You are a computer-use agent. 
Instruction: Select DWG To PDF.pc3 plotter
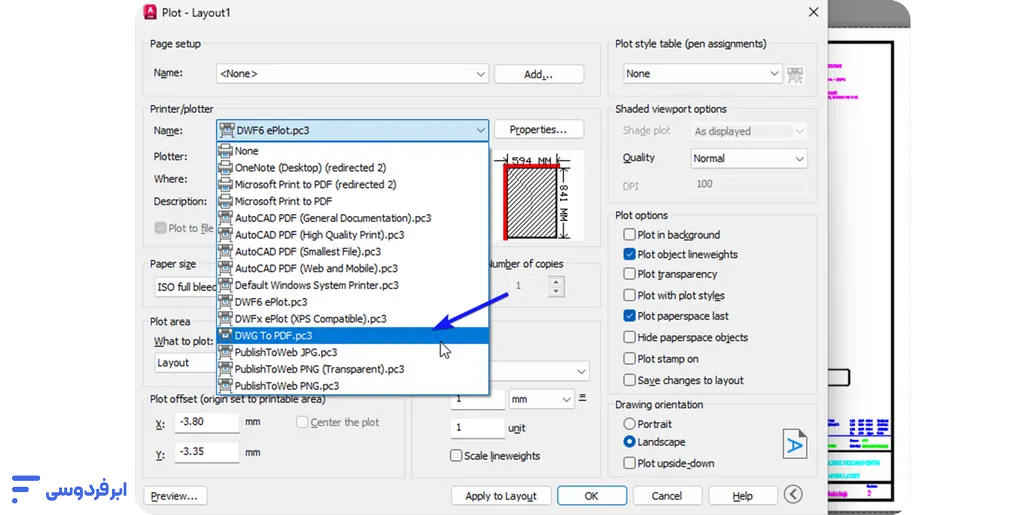point(353,336)
